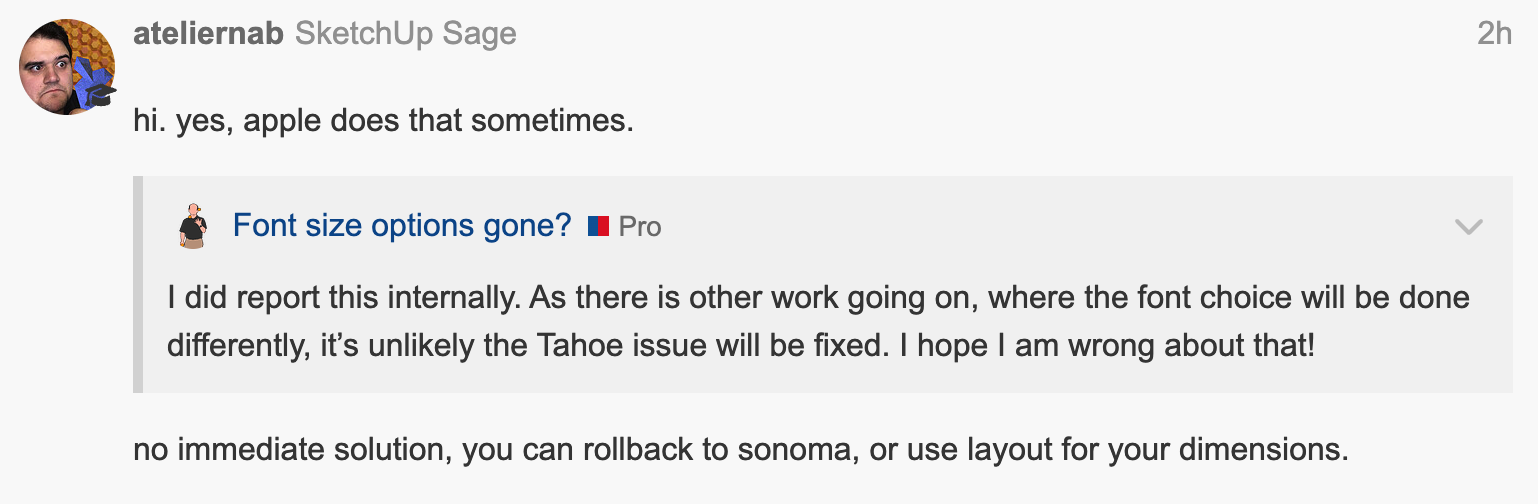Open the 'Font size options gone?' topic
This screenshot has width=1538, height=504.
[x=401, y=226]
